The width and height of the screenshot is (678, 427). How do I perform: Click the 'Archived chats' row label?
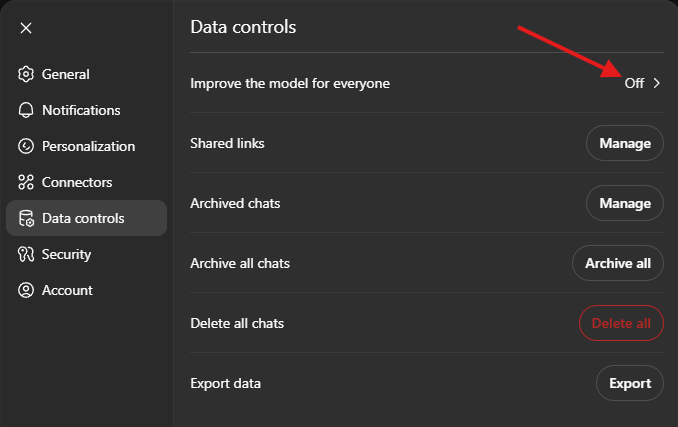(x=235, y=203)
